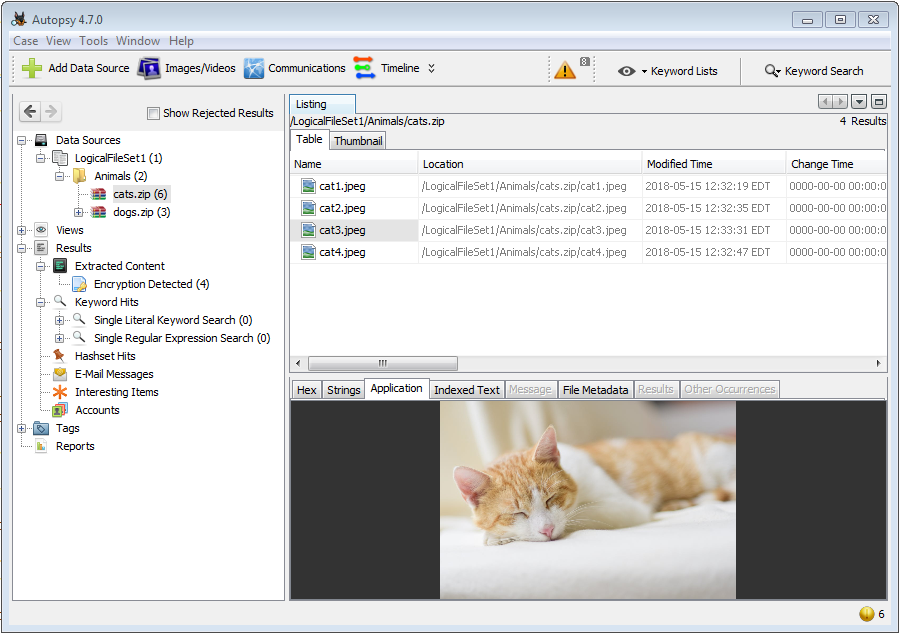899x633 pixels.
Task: Select the cat2.jpeg file row
Action: (342, 208)
